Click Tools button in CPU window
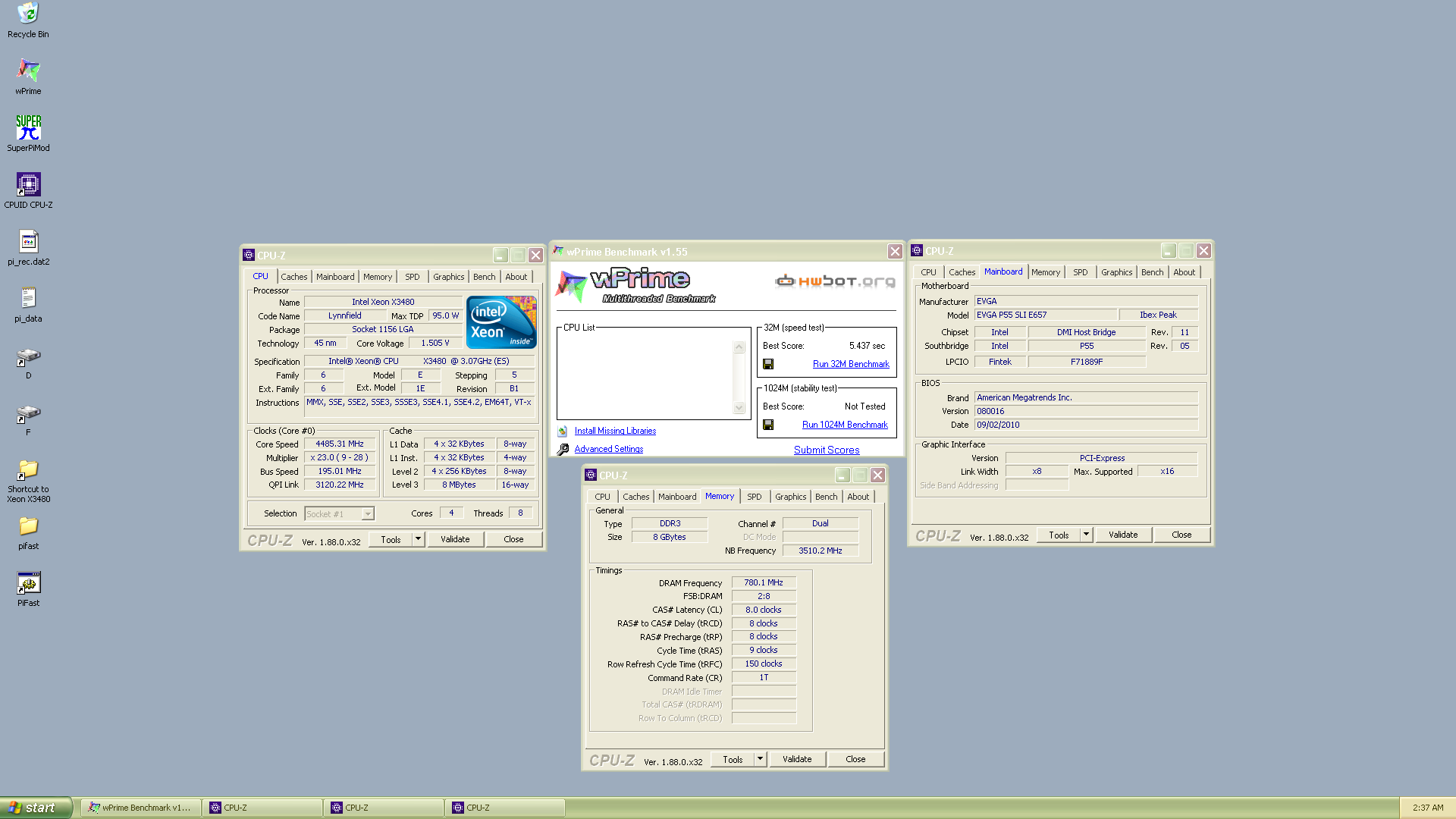This screenshot has width=1456, height=819. tap(391, 539)
